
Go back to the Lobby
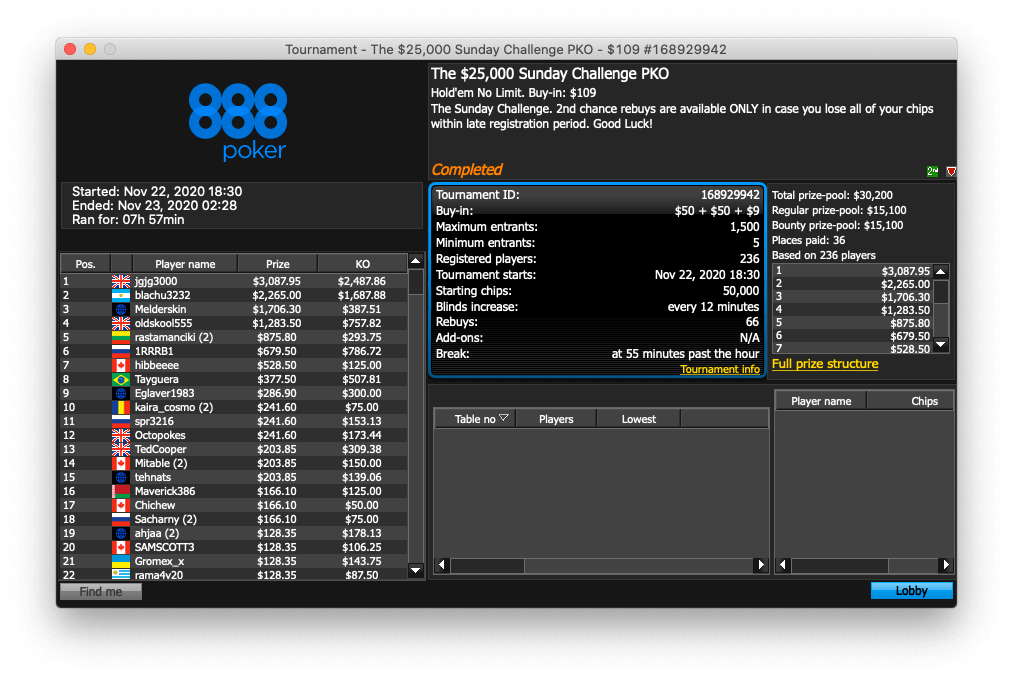click(x=911, y=591)
